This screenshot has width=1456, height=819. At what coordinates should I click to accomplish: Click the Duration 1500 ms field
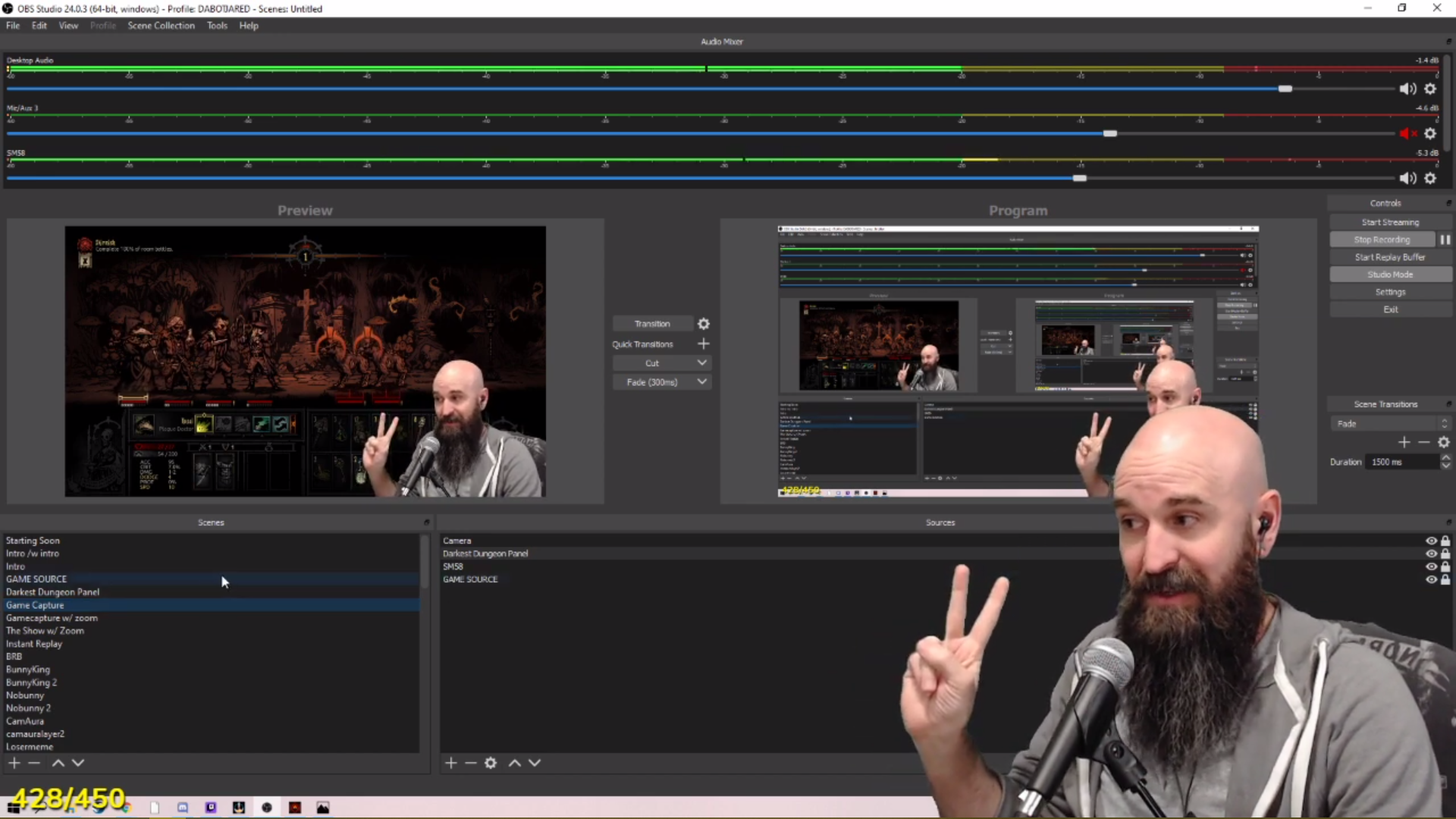click(x=1401, y=462)
